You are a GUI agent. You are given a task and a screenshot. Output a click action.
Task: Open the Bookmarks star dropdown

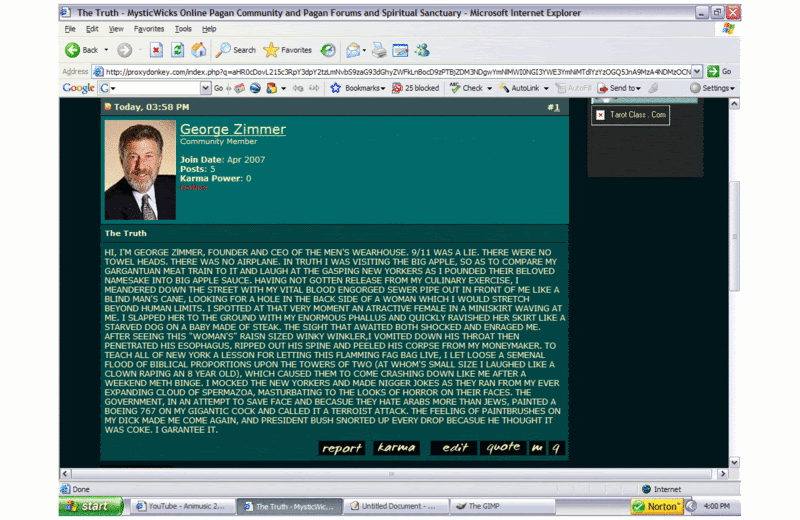tap(358, 88)
